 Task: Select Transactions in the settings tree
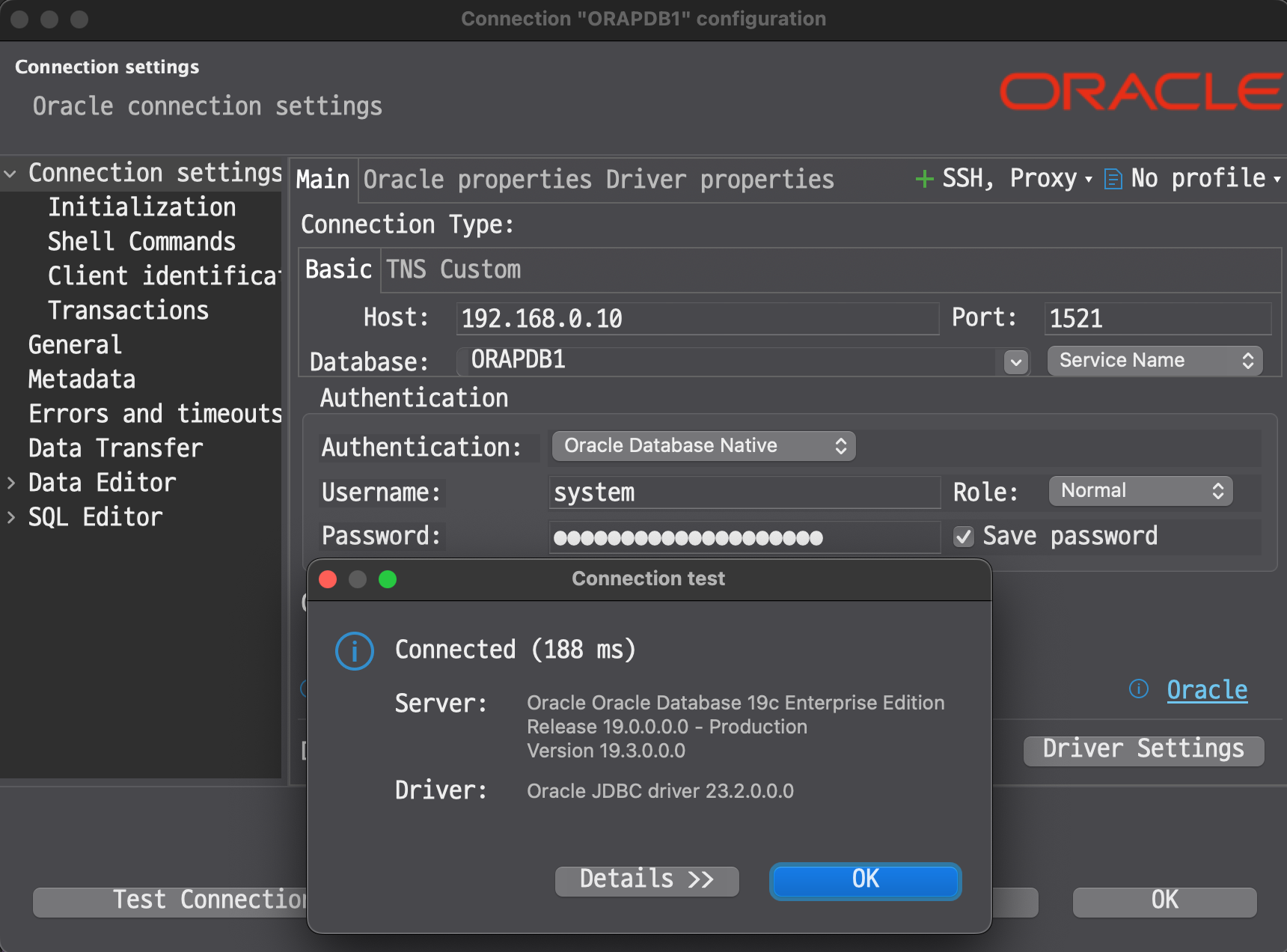(x=129, y=311)
